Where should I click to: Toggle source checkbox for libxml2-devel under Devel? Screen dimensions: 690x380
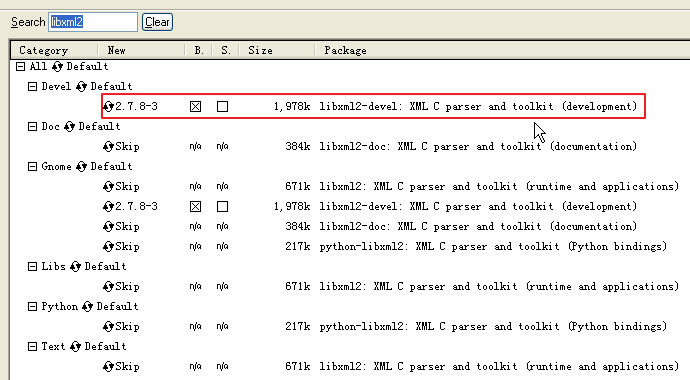pyautogui.click(x=222, y=106)
